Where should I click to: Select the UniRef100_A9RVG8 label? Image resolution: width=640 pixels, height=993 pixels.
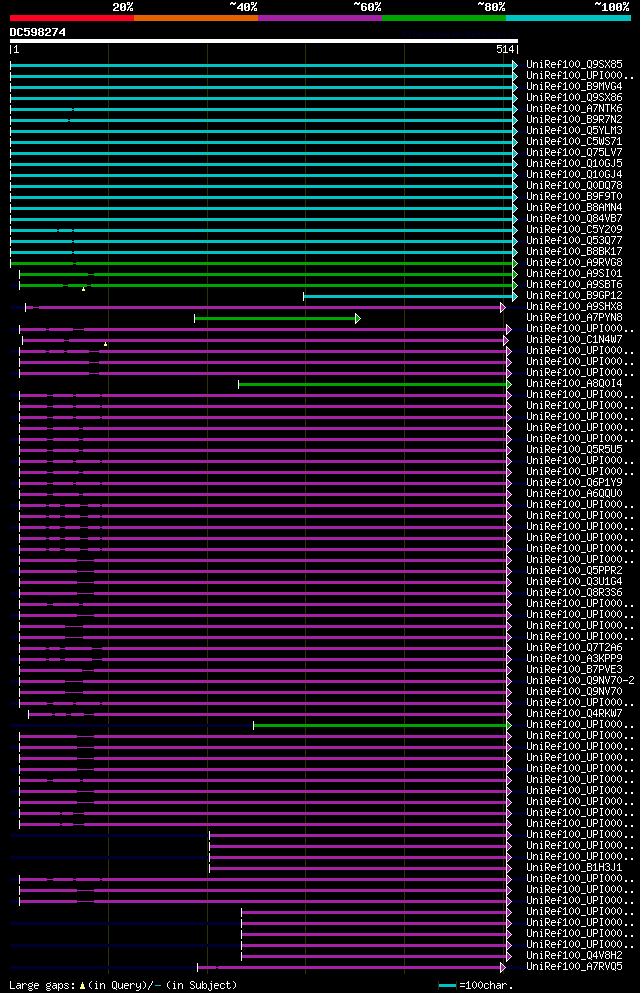pyautogui.click(x=574, y=263)
